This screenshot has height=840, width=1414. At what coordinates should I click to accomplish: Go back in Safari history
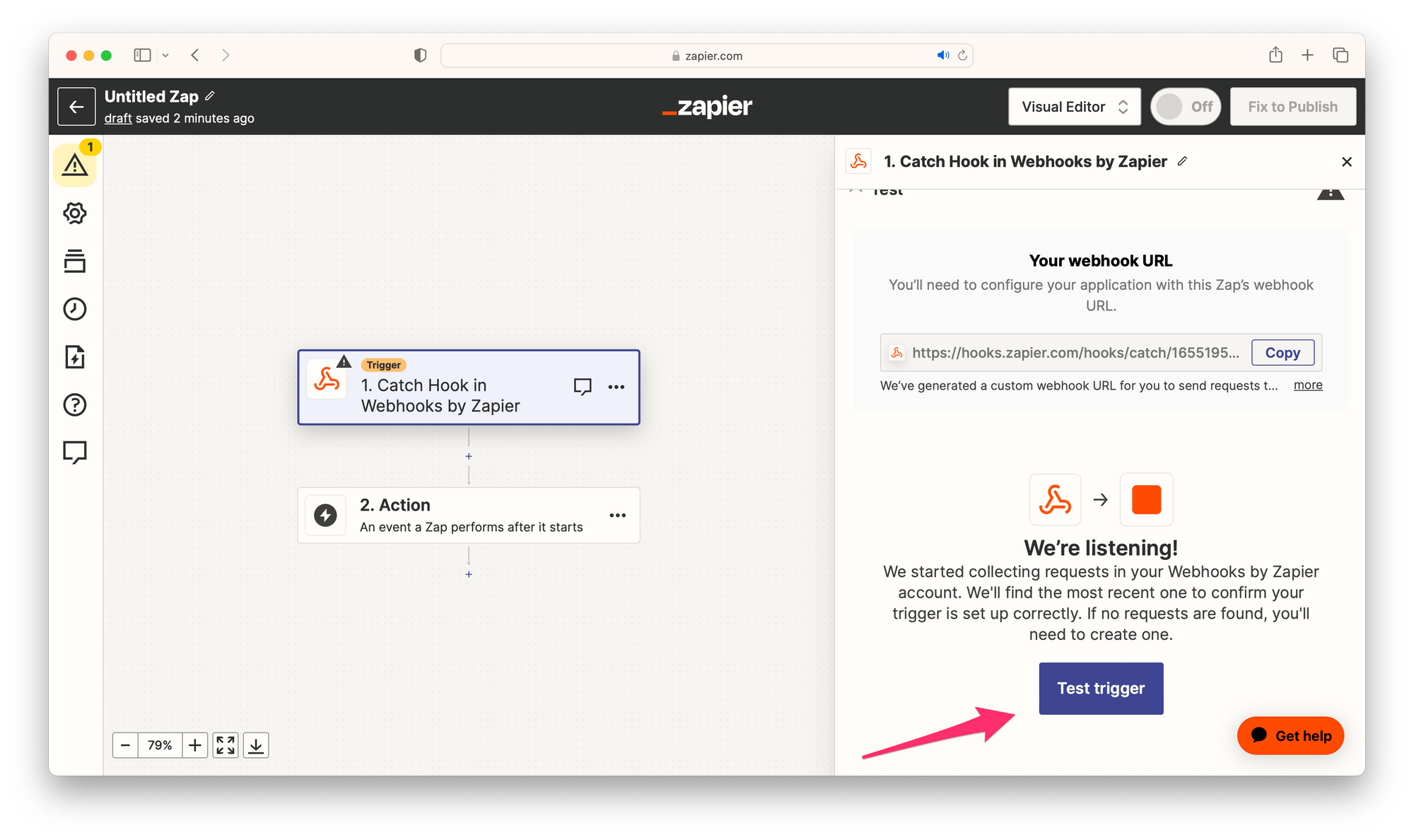coord(195,55)
